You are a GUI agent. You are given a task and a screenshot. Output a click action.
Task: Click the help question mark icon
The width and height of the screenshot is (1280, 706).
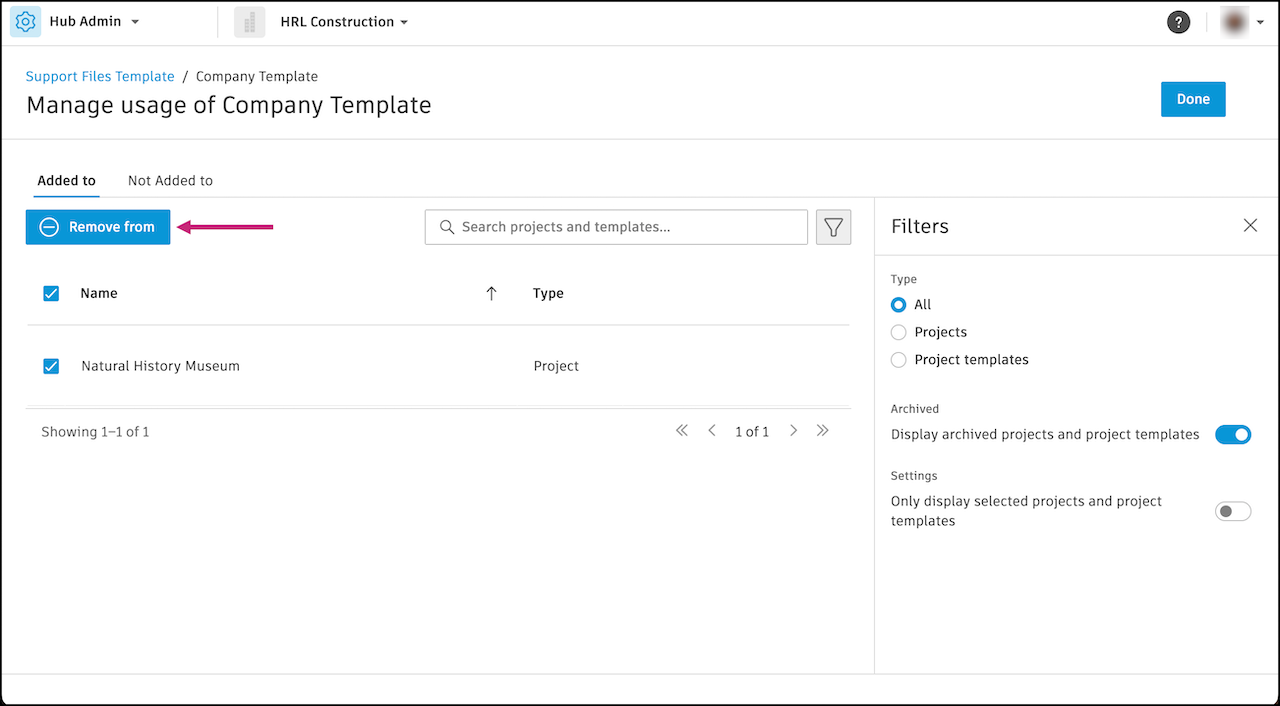(1178, 21)
